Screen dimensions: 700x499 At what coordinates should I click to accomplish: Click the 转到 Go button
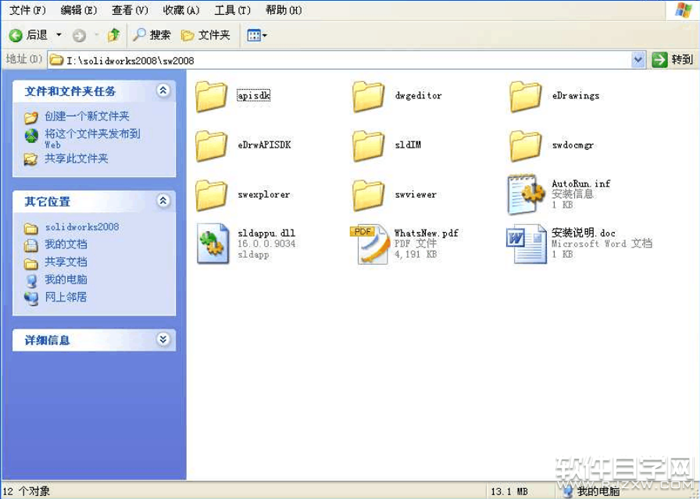click(673, 59)
